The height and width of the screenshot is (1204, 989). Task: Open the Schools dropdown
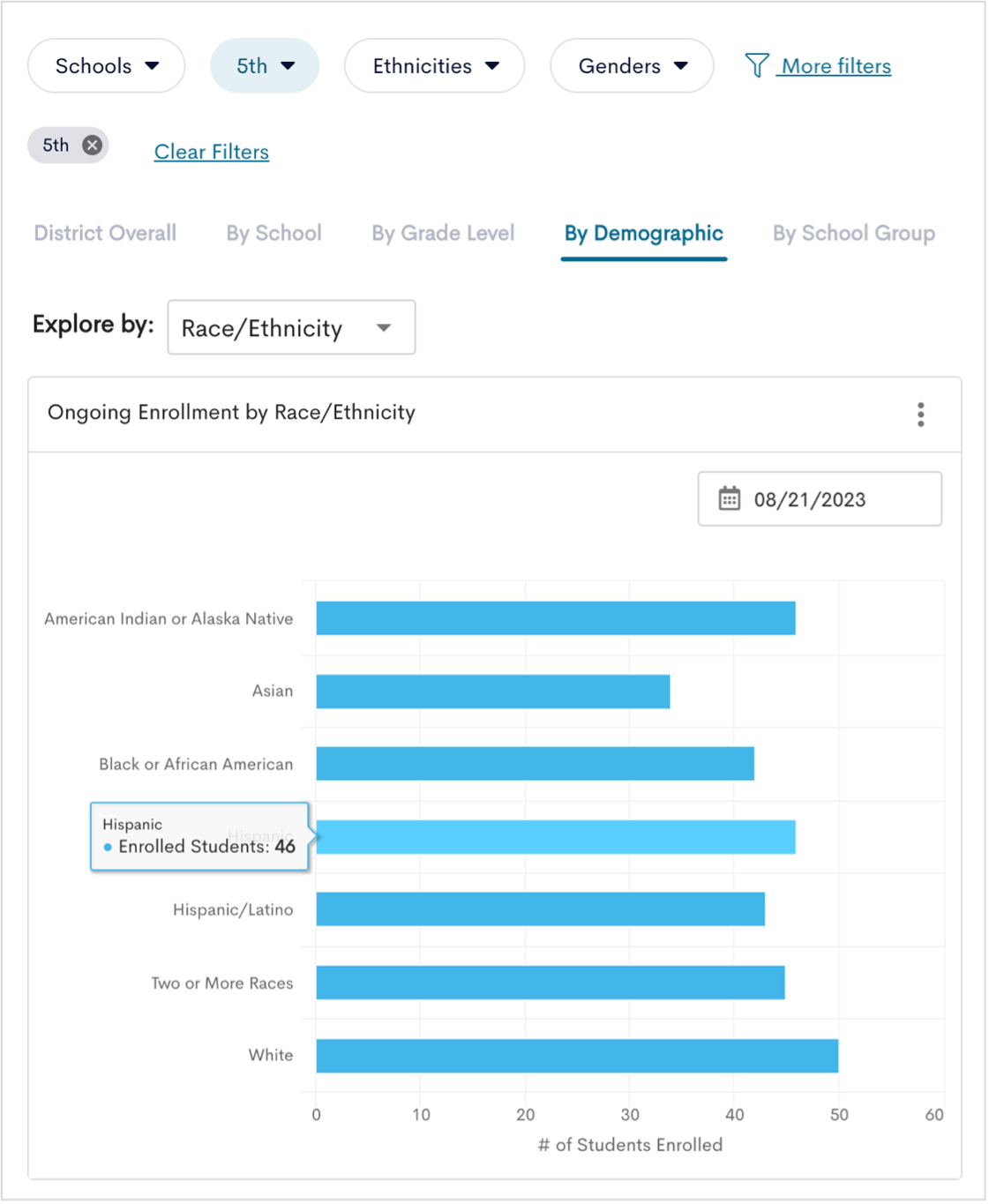point(106,64)
